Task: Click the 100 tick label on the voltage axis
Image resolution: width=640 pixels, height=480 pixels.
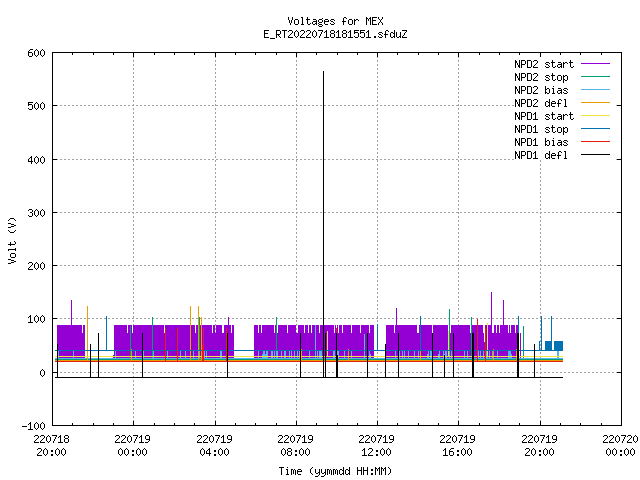Action: click(x=37, y=320)
